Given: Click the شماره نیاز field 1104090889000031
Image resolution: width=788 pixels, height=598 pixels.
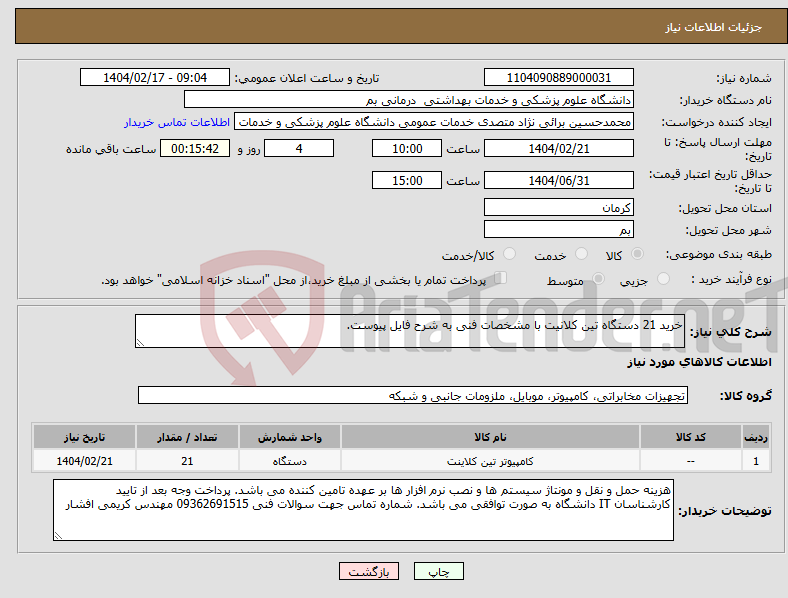Looking at the screenshot, I should (x=558, y=77).
